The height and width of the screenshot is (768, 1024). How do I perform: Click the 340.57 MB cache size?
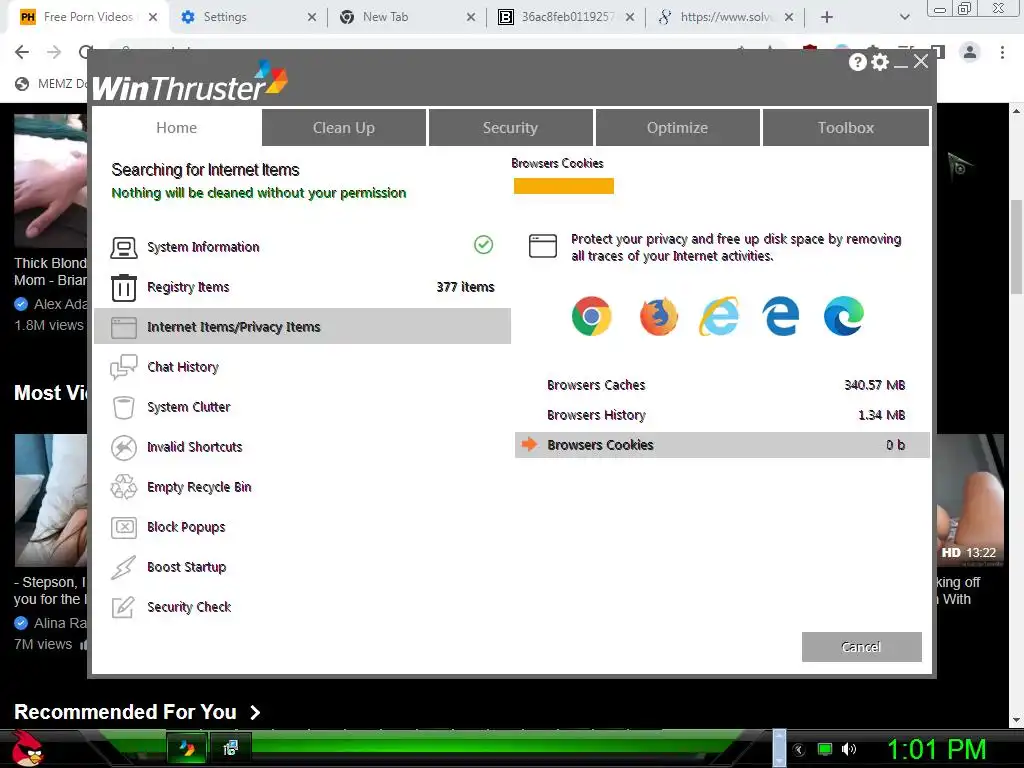874,385
